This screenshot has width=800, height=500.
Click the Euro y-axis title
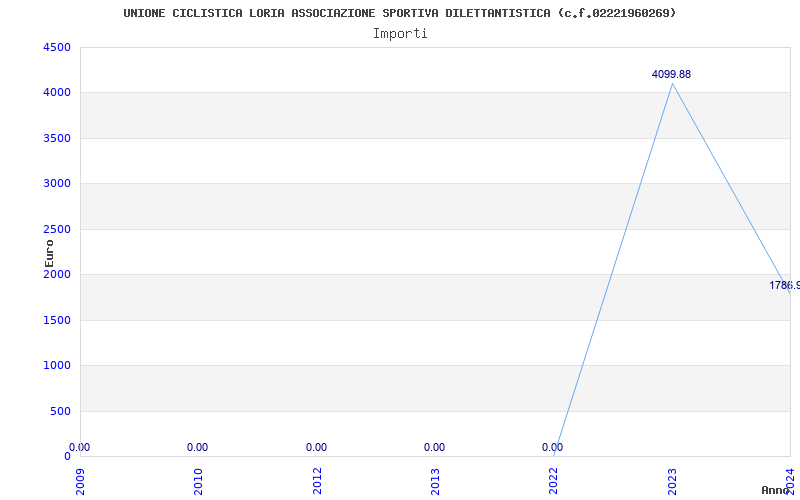click(x=49, y=254)
